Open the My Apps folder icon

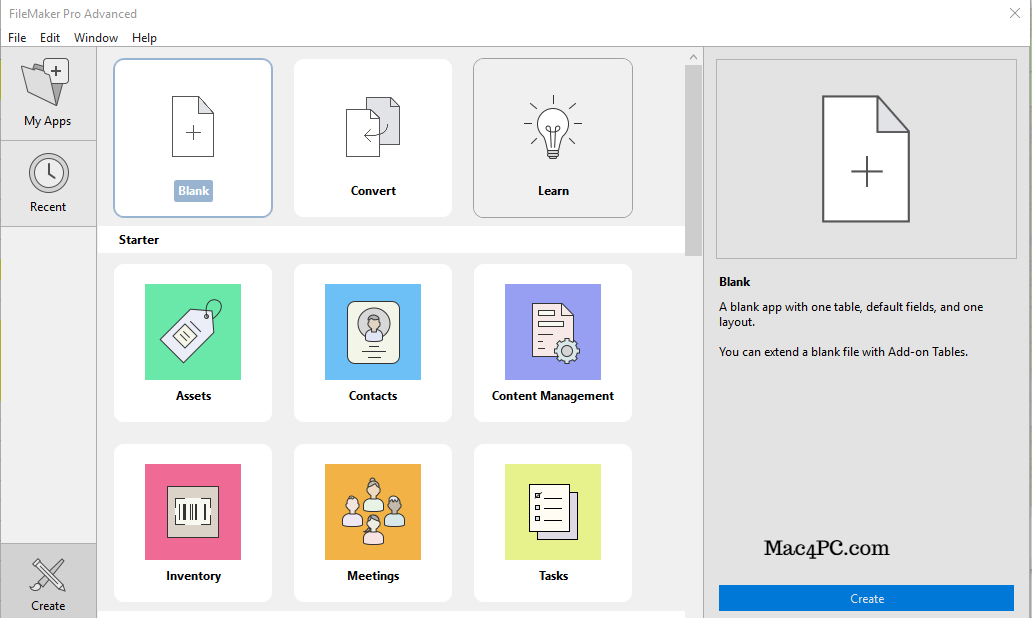tap(45, 82)
